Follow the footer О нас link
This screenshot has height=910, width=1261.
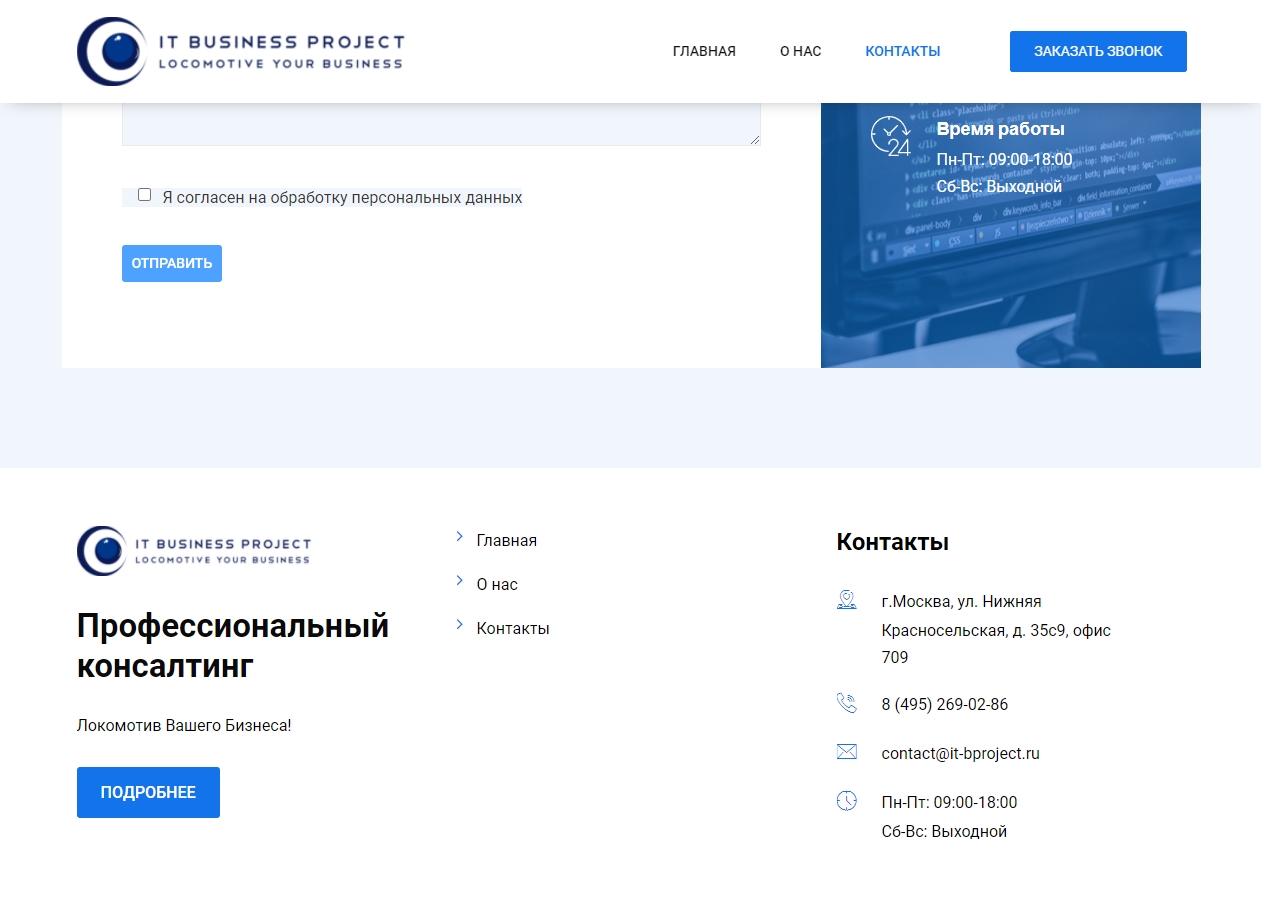497,585
